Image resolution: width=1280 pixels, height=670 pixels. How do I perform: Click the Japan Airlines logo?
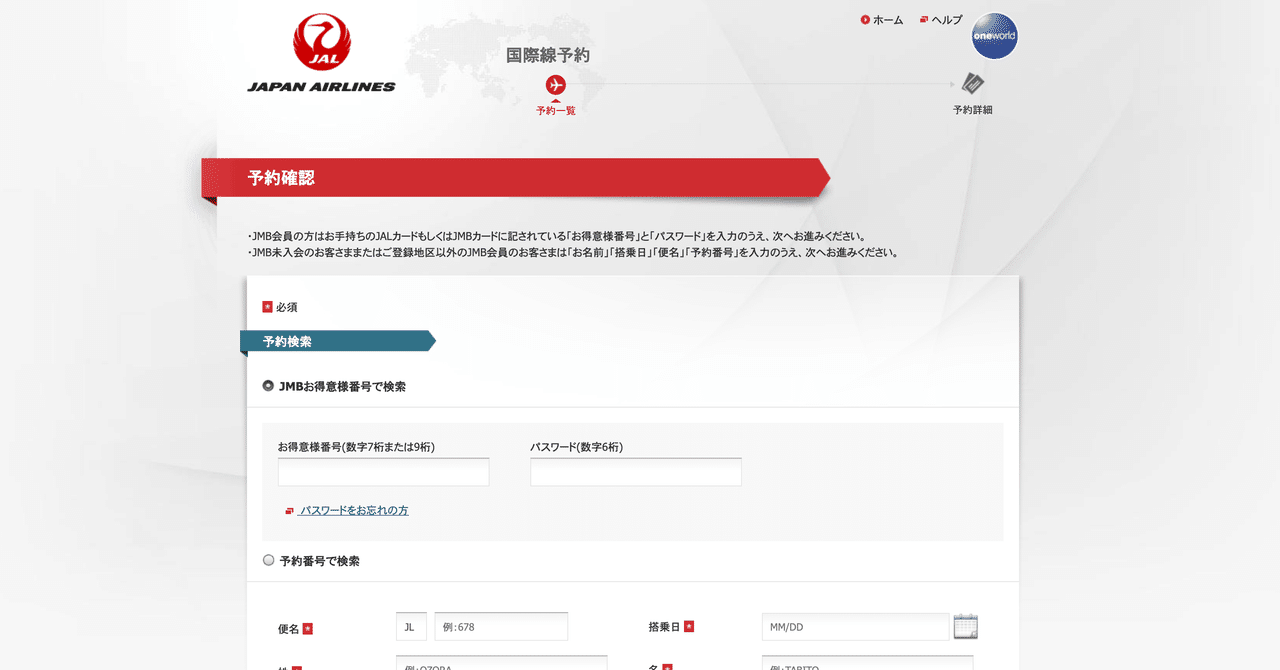pyautogui.click(x=319, y=50)
